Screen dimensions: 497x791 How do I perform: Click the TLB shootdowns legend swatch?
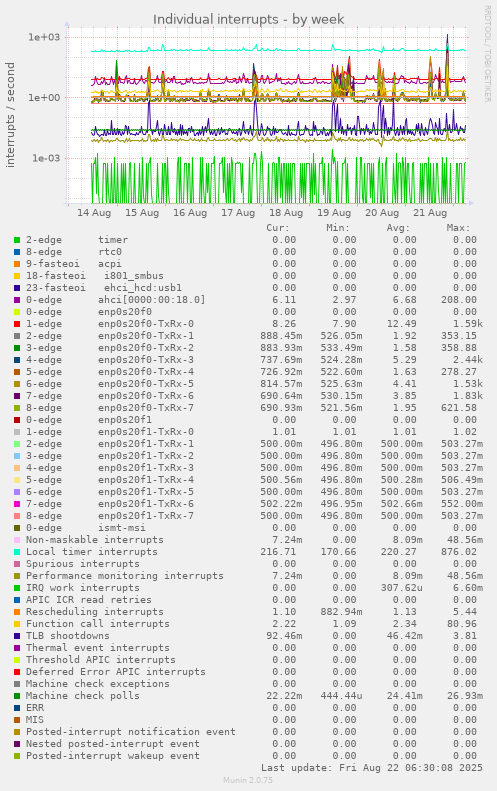click(17, 636)
